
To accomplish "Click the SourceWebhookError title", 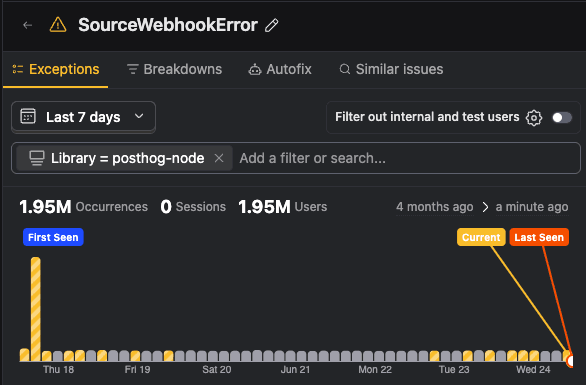I will pos(168,25).
